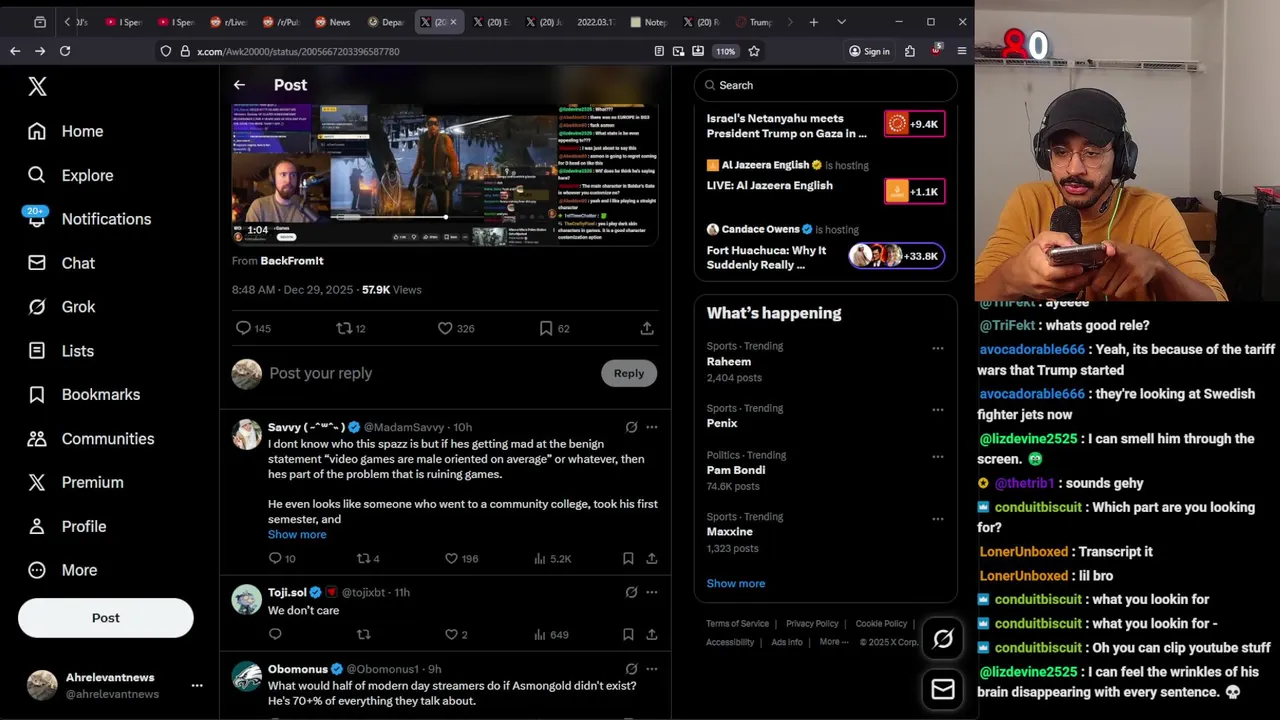Screen dimensions: 1280x720
Task: Open more options for Penix trend
Action: pos(938,410)
